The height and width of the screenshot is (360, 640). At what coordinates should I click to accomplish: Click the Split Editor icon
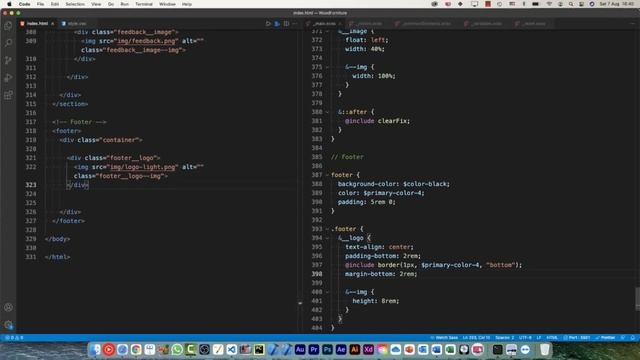(287, 24)
